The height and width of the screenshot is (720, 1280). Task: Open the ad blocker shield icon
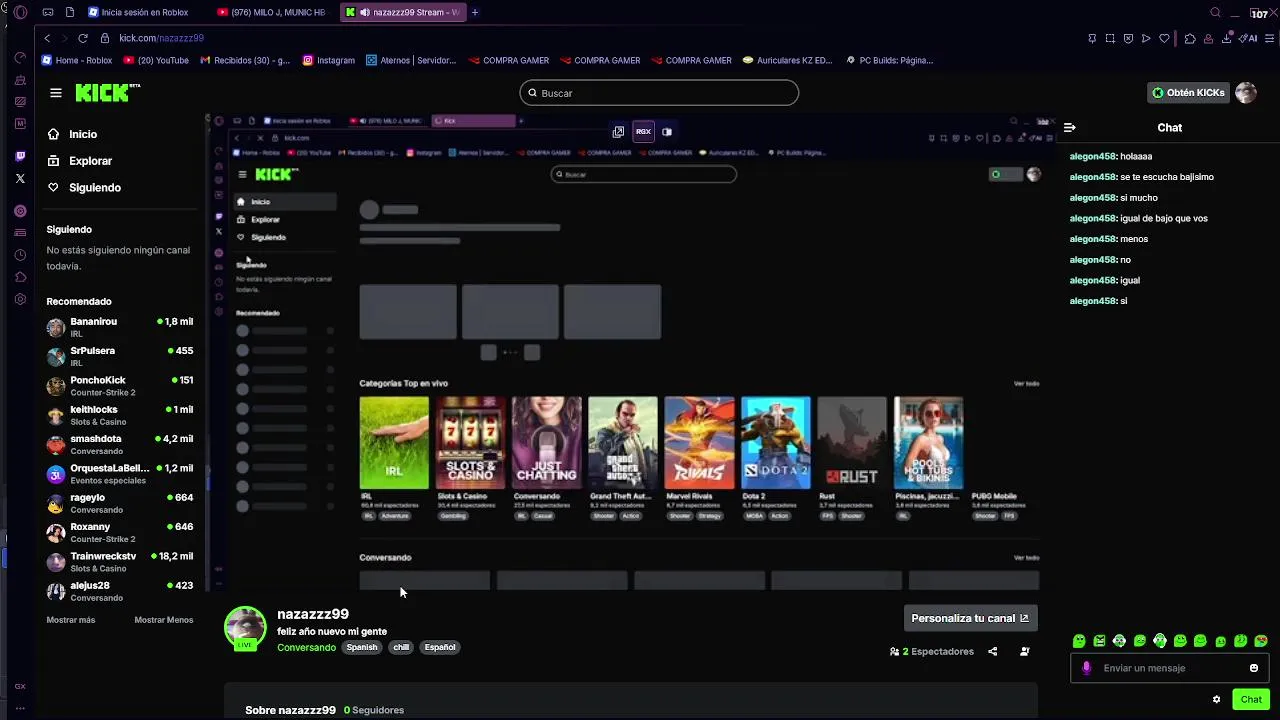tap(1128, 38)
